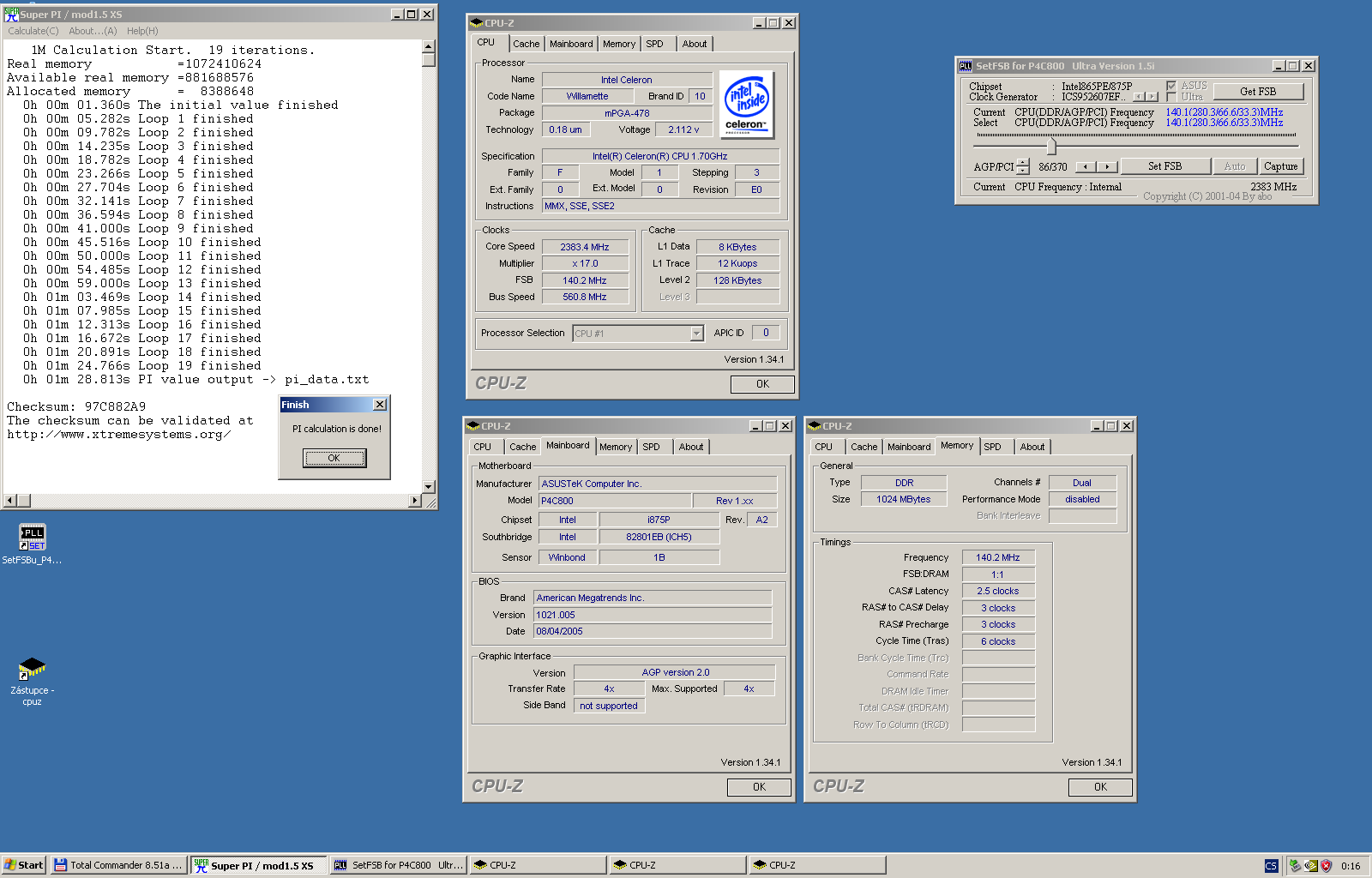
Task: Click the Super PI title bar icon
Action: (x=12, y=15)
